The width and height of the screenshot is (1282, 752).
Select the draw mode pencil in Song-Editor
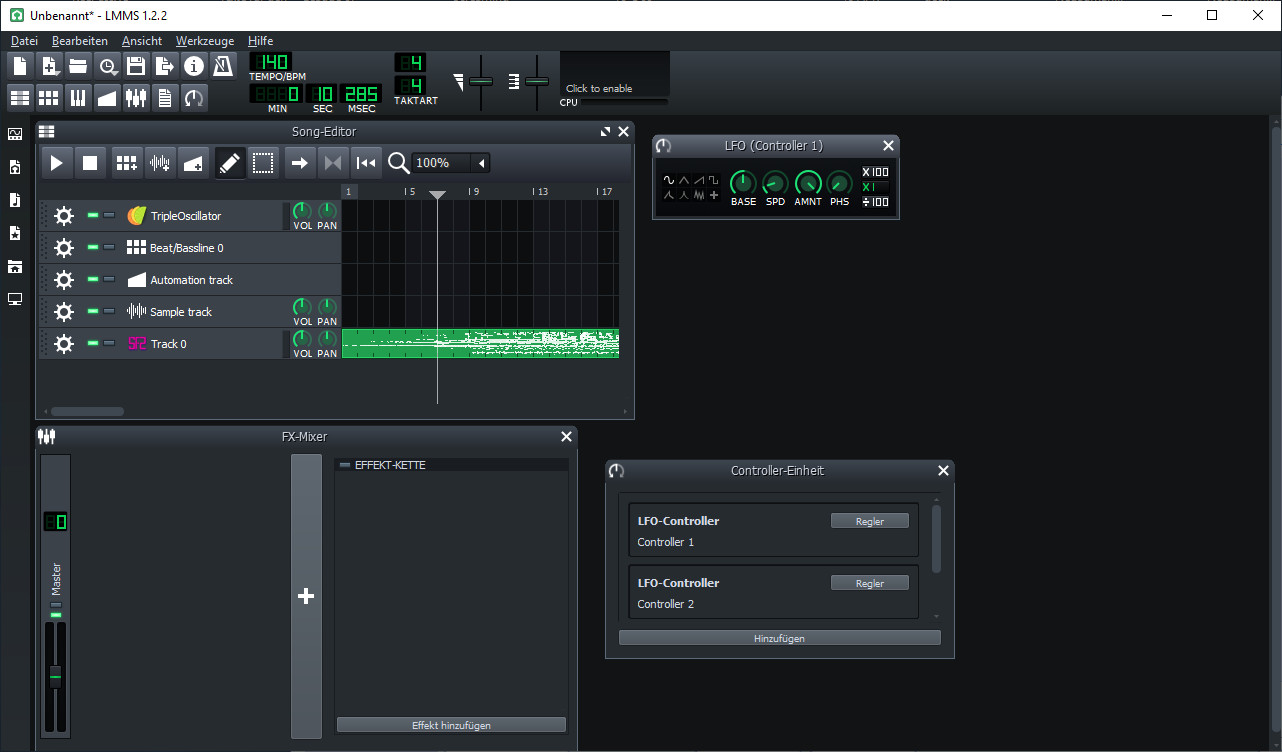(x=229, y=162)
